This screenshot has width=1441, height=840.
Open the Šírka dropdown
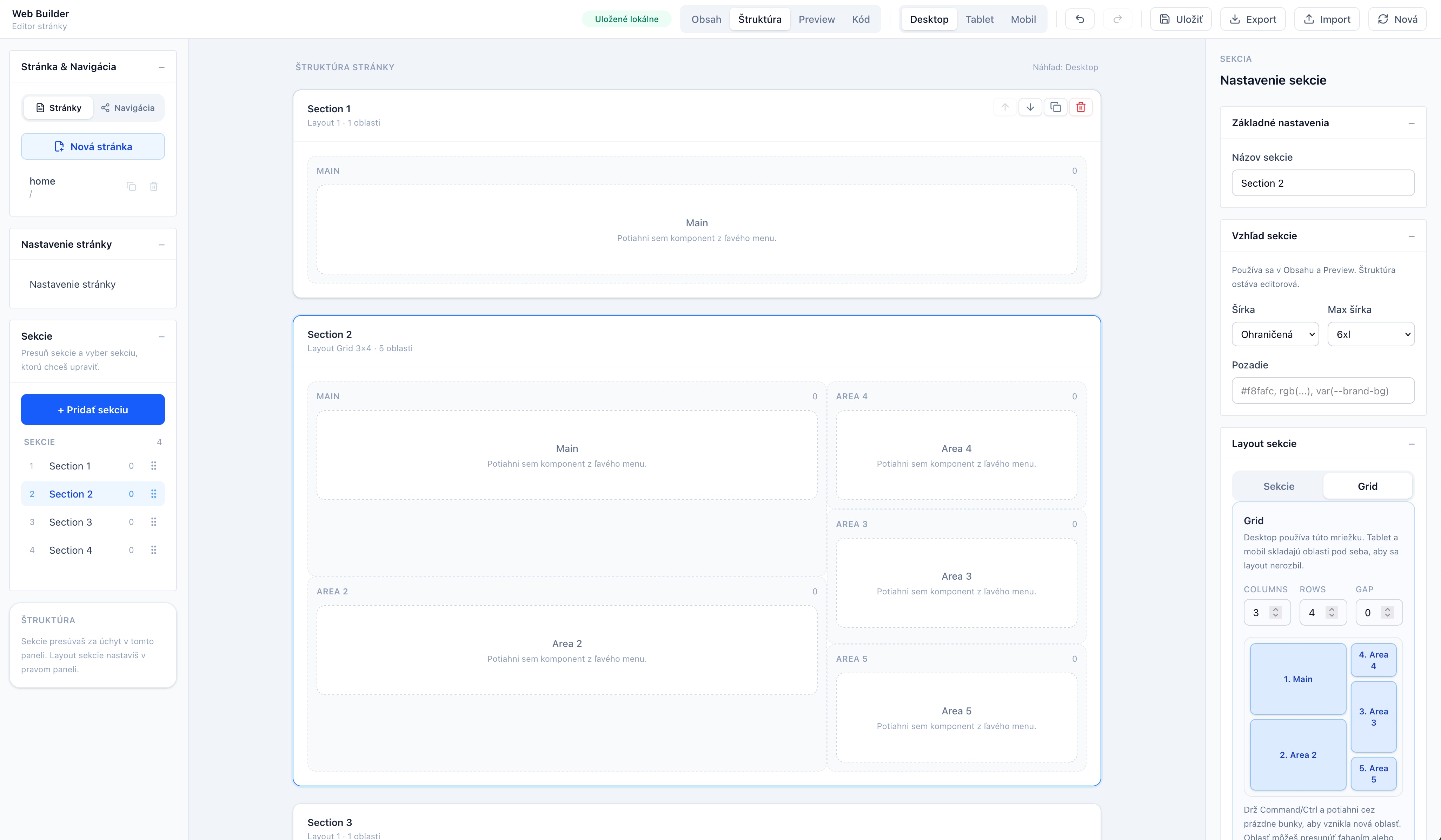click(x=1275, y=334)
